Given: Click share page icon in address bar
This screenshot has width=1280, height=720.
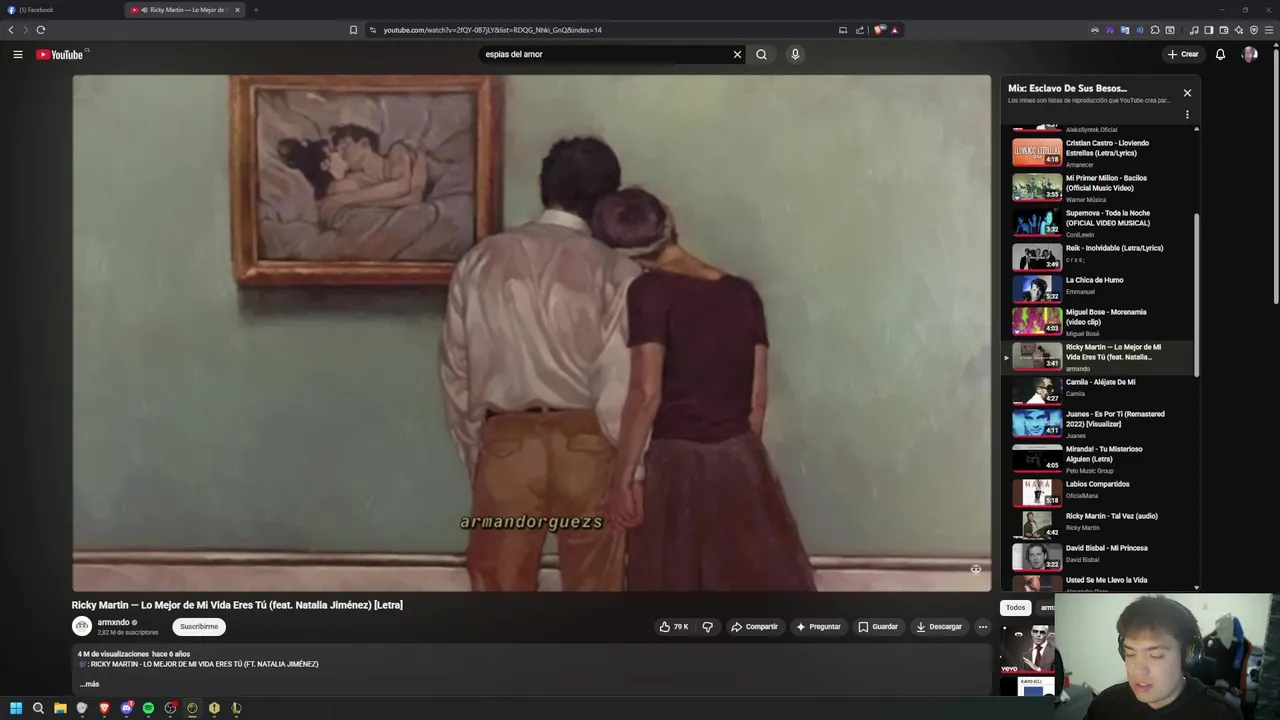Looking at the screenshot, I should (859, 30).
